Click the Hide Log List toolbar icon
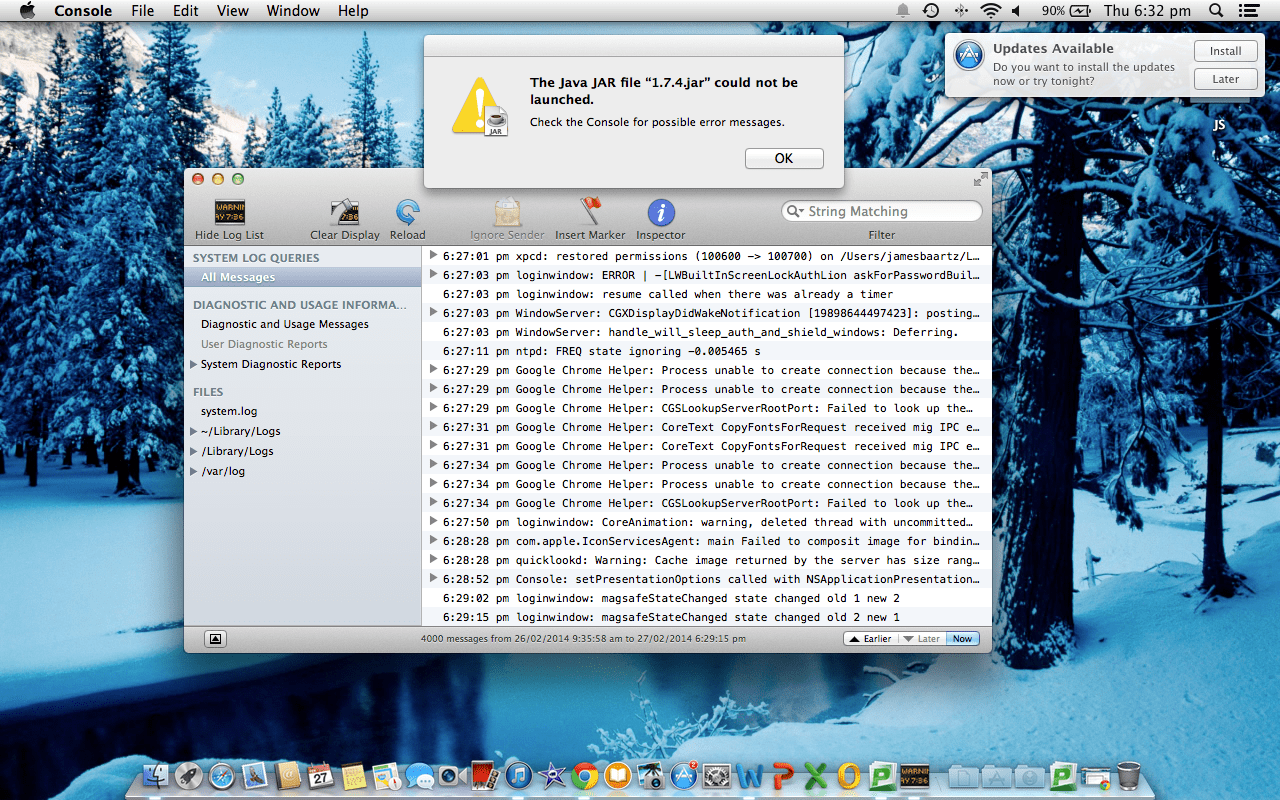 (x=228, y=212)
